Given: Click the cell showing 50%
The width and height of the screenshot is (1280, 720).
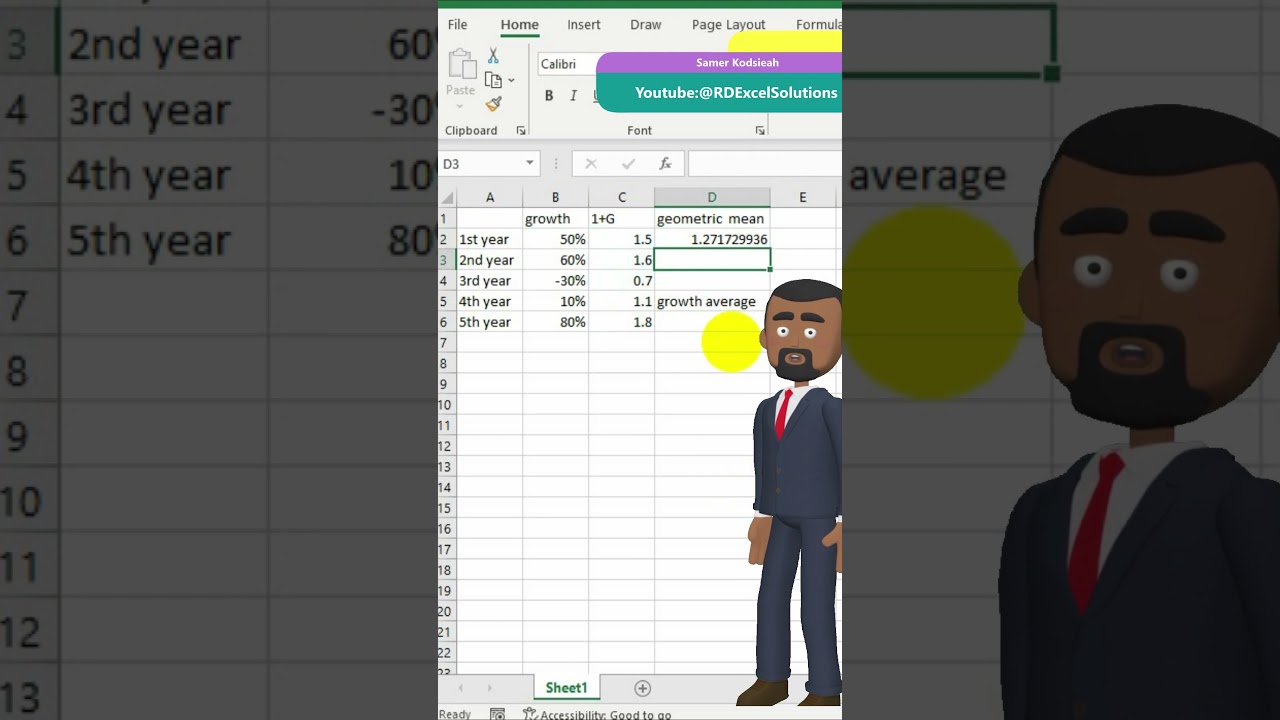Looking at the screenshot, I should click(x=555, y=240).
